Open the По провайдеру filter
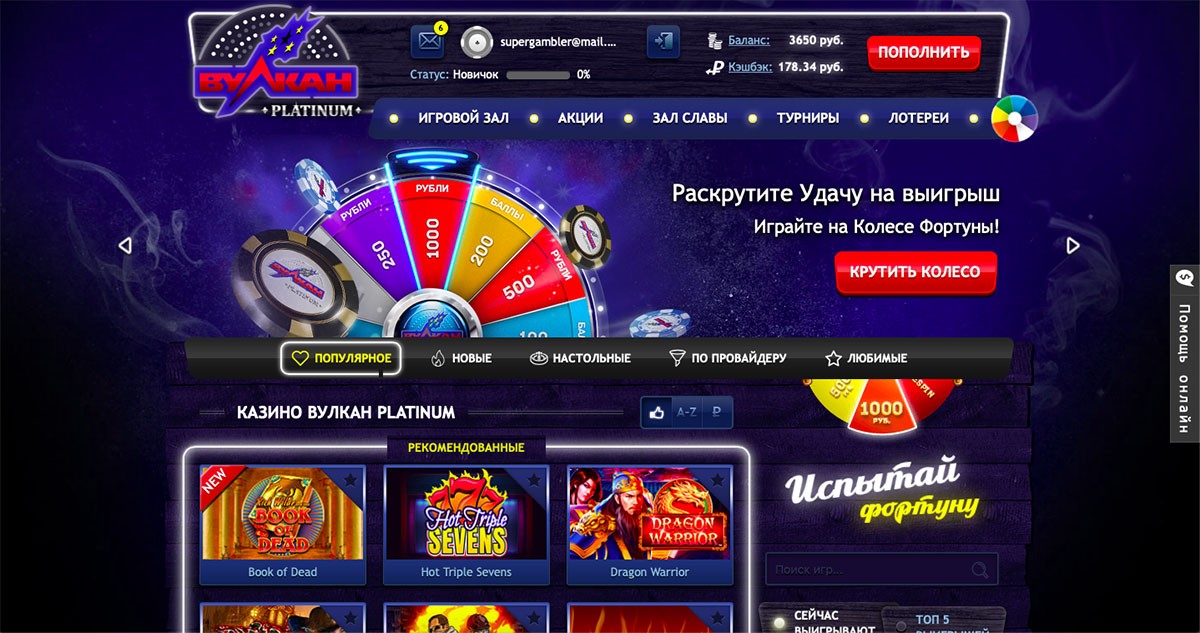 pyautogui.click(x=727, y=358)
